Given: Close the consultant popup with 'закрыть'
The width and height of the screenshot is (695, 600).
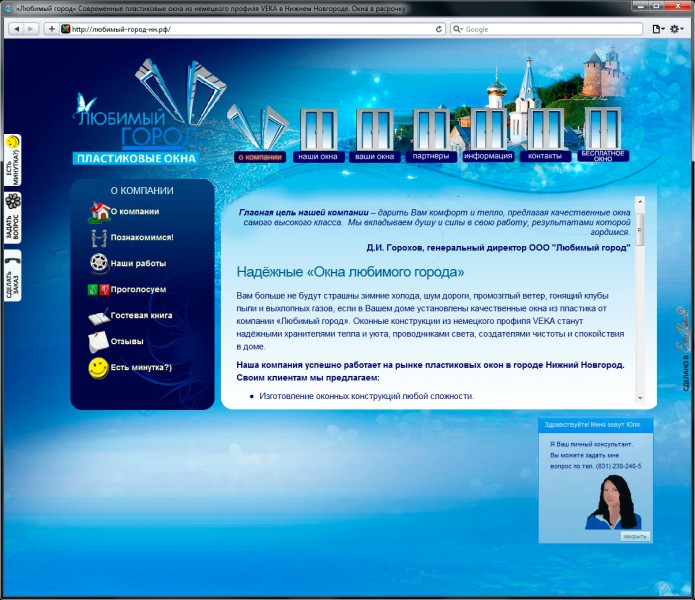Looking at the screenshot, I should [x=635, y=536].
